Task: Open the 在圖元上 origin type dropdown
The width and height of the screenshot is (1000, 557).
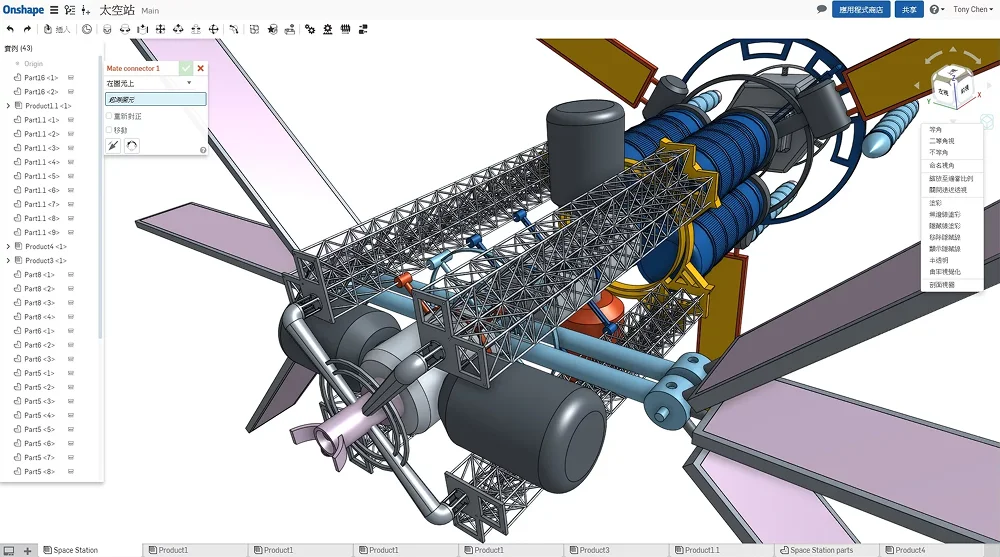Action: 150,83
